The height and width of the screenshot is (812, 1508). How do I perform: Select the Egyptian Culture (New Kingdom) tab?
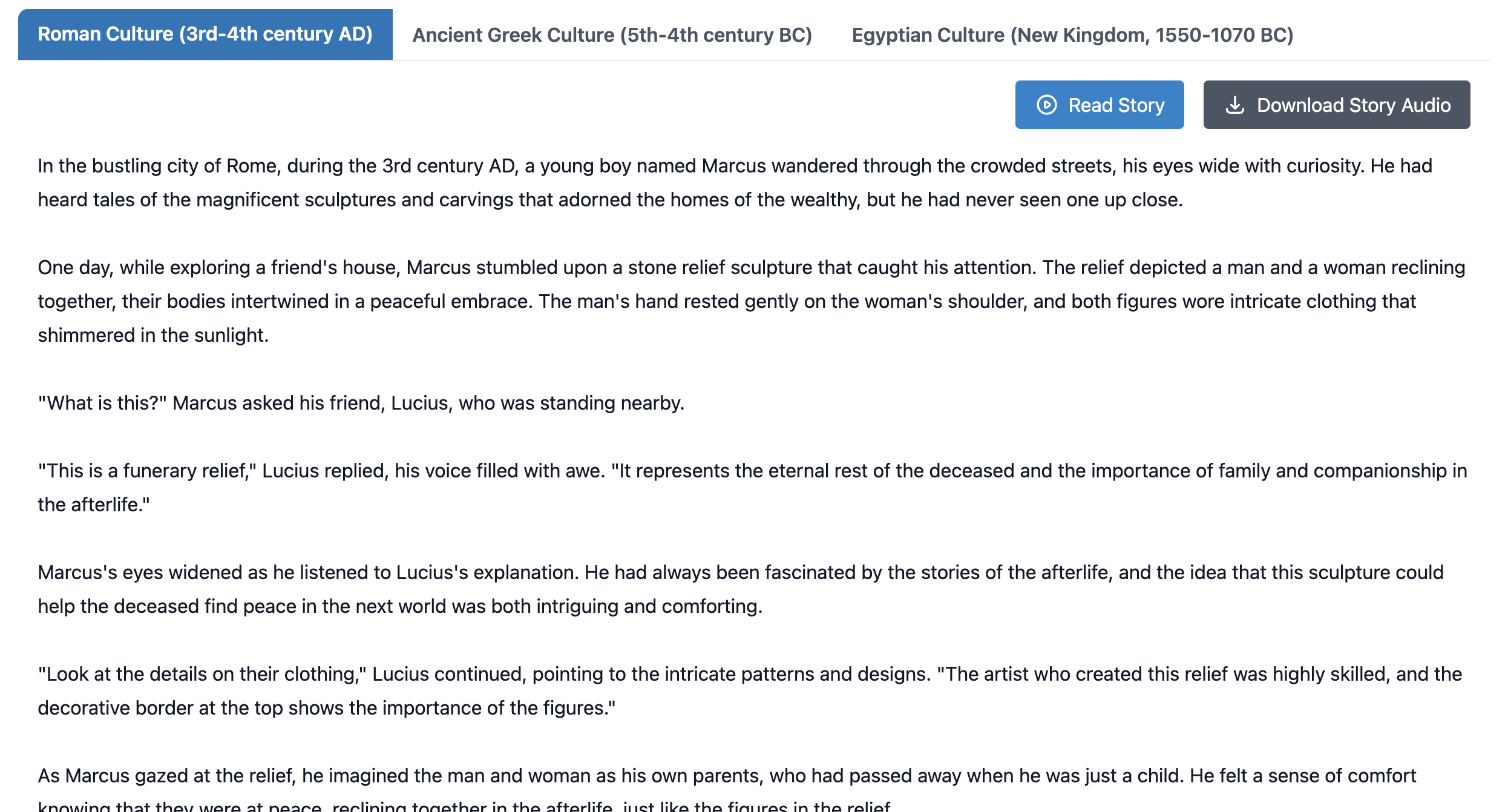click(1072, 34)
